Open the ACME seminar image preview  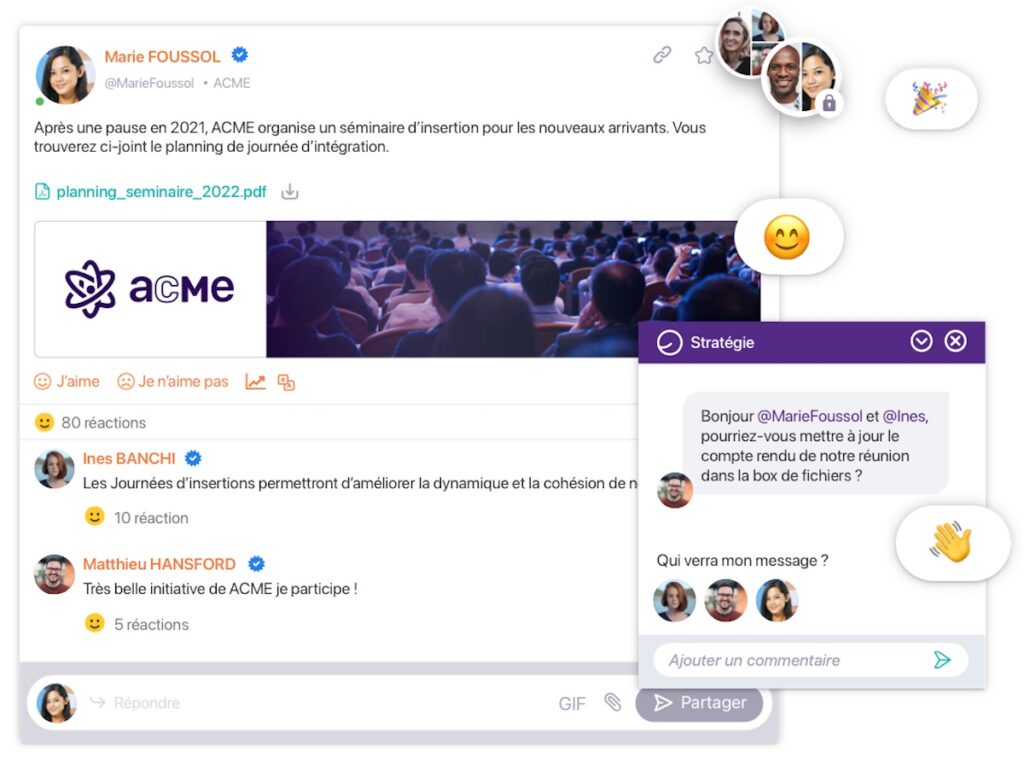tap(397, 289)
